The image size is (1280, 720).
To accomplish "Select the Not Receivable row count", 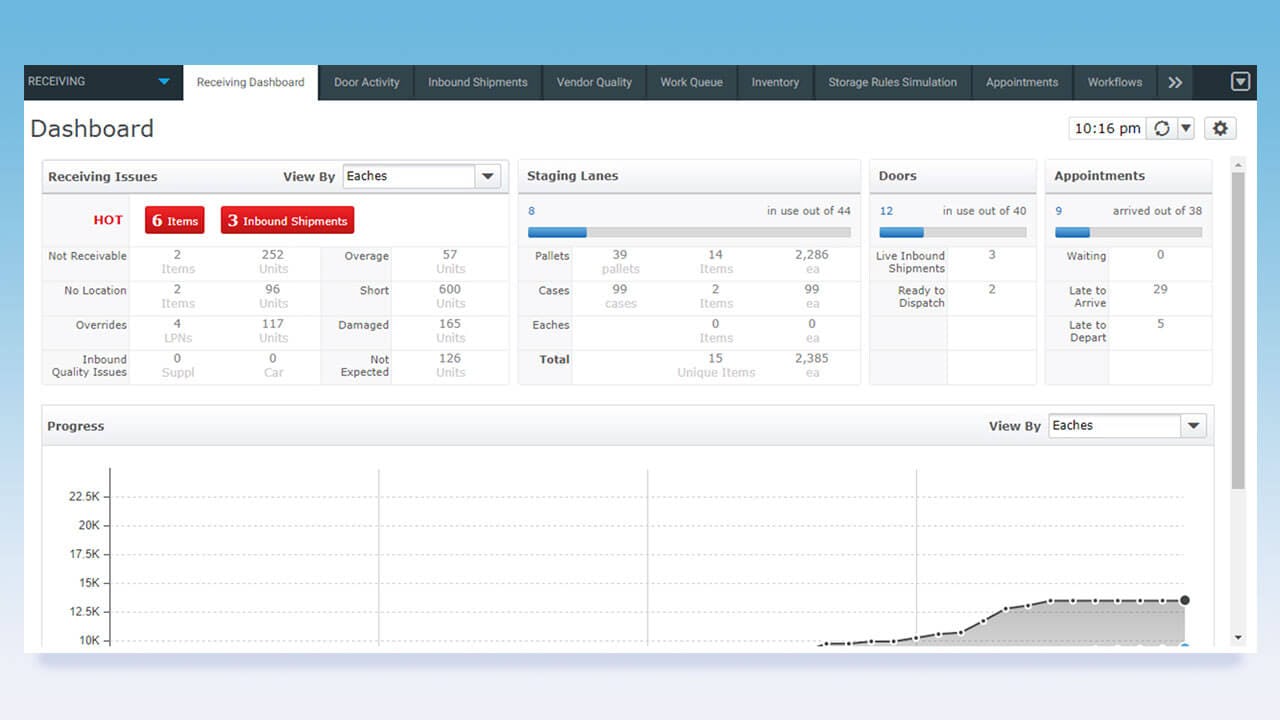I will tap(177, 262).
